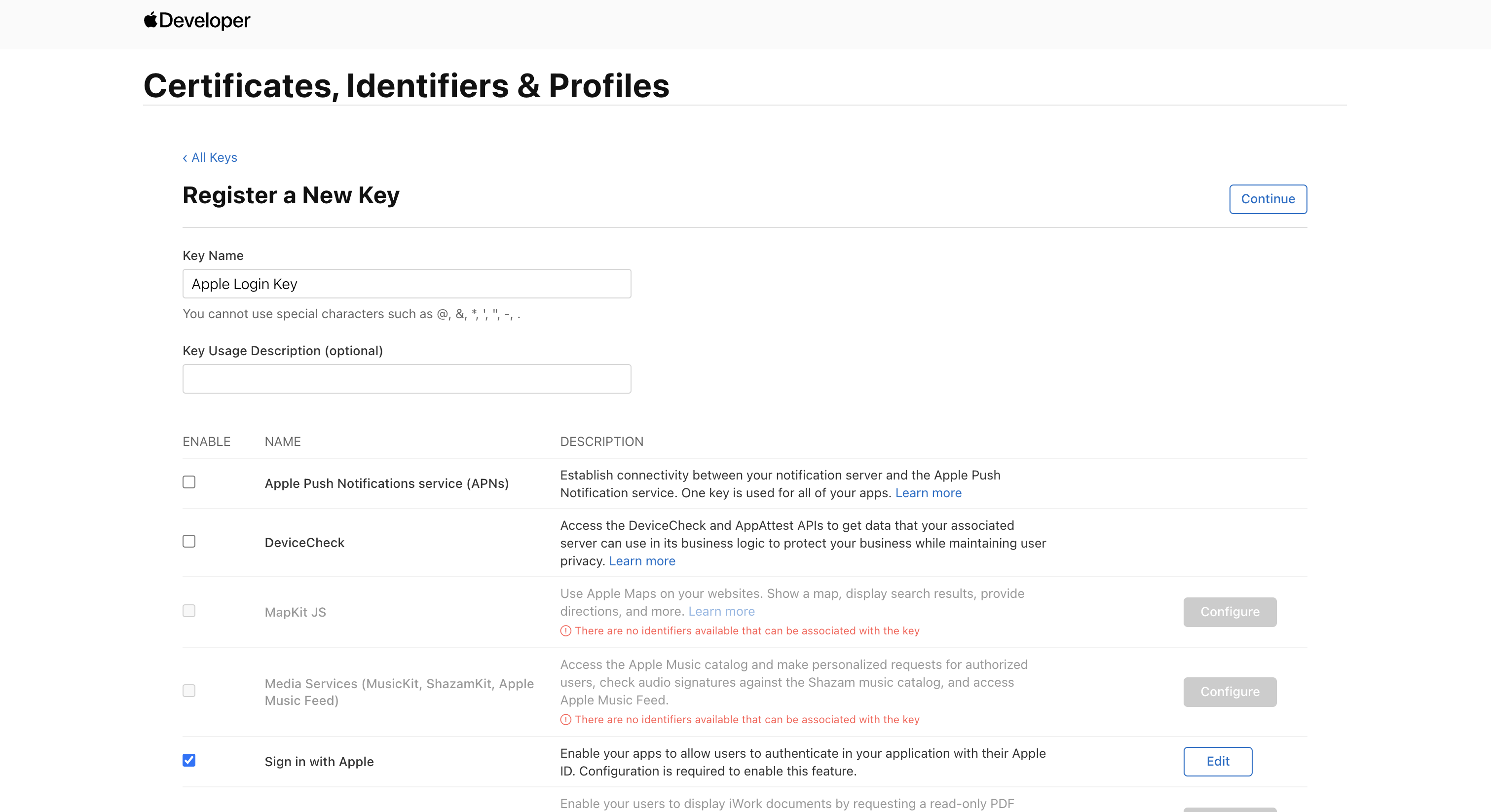Click the Key Name input field
Screen dimensions: 1491x812
[407, 284]
